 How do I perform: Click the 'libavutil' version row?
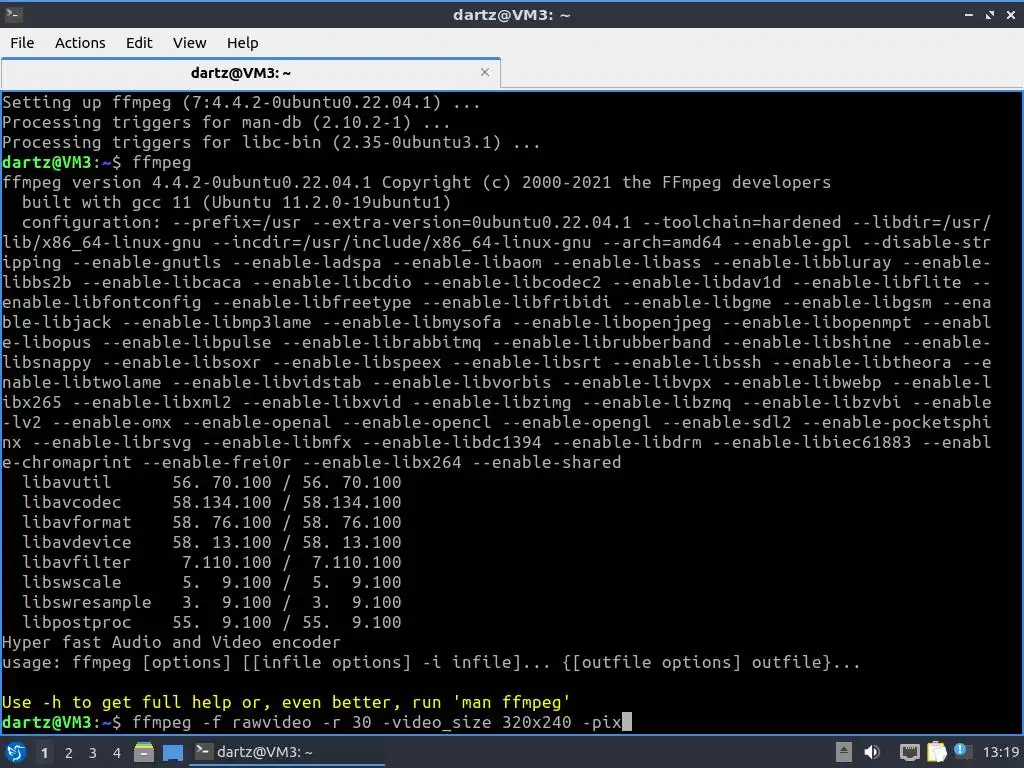[x=212, y=483]
